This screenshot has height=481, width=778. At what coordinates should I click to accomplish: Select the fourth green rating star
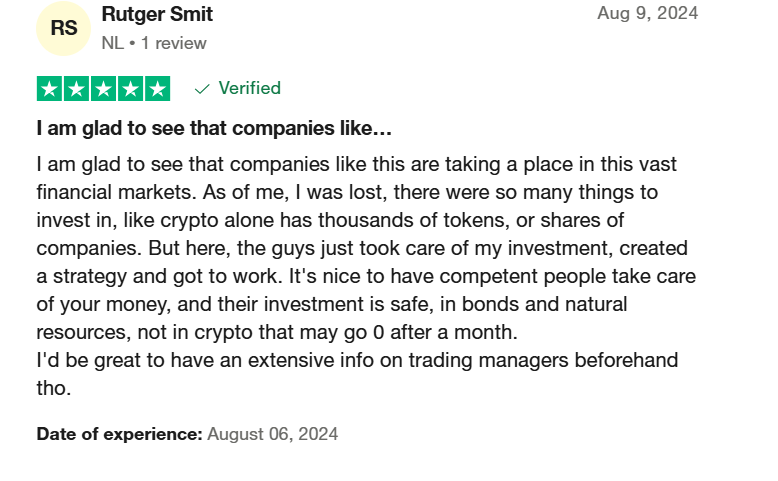pyautogui.click(x=130, y=88)
